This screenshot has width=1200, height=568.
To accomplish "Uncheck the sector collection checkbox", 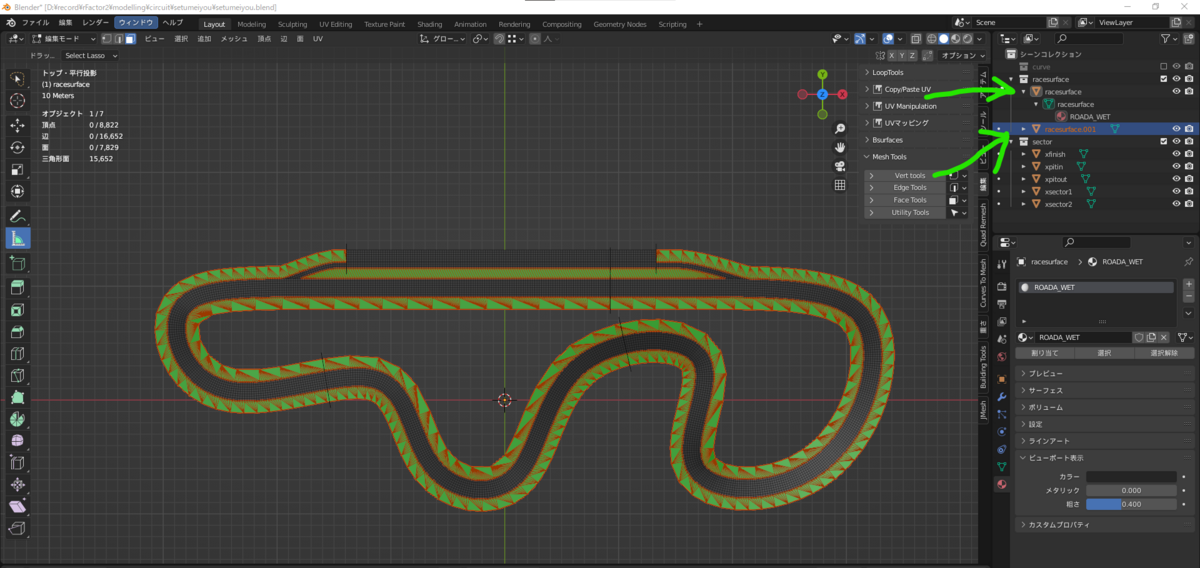I will [x=1163, y=141].
